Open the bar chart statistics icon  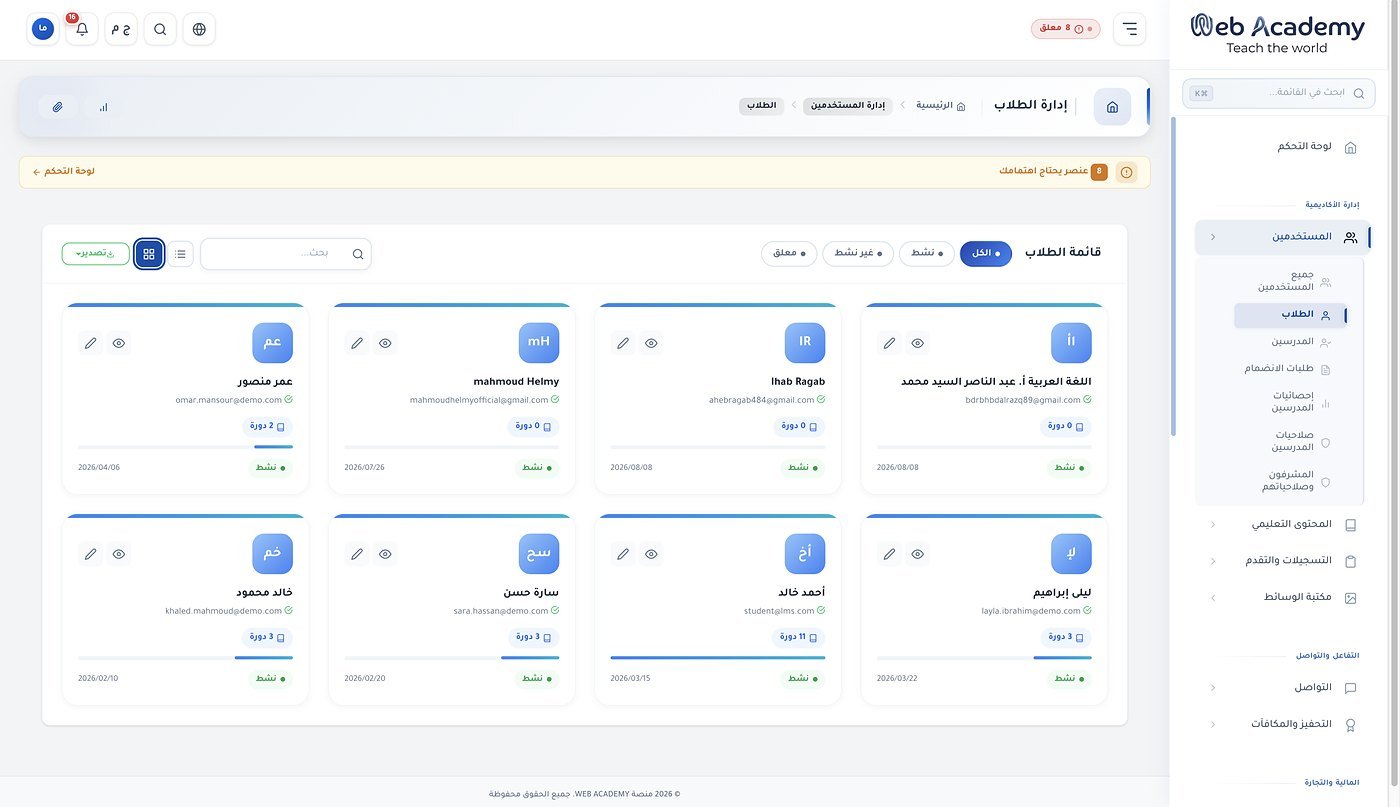[x=103, y=107]
